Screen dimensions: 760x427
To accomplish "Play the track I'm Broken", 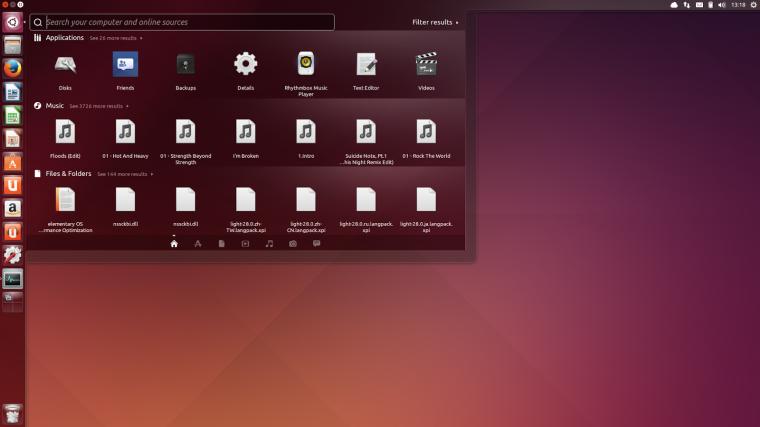I will pos(246,139).
